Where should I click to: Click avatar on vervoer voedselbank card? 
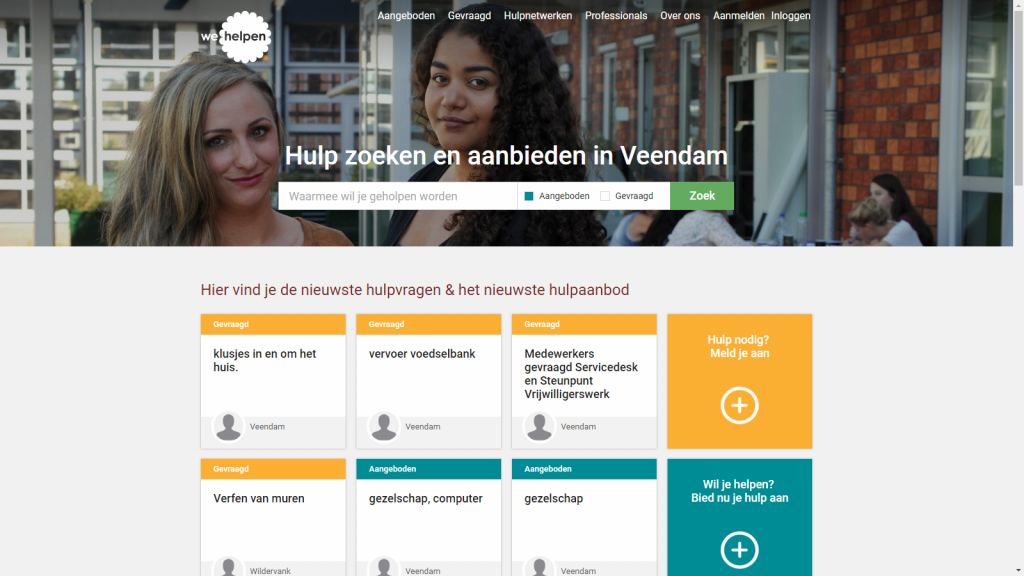(383, 426)
